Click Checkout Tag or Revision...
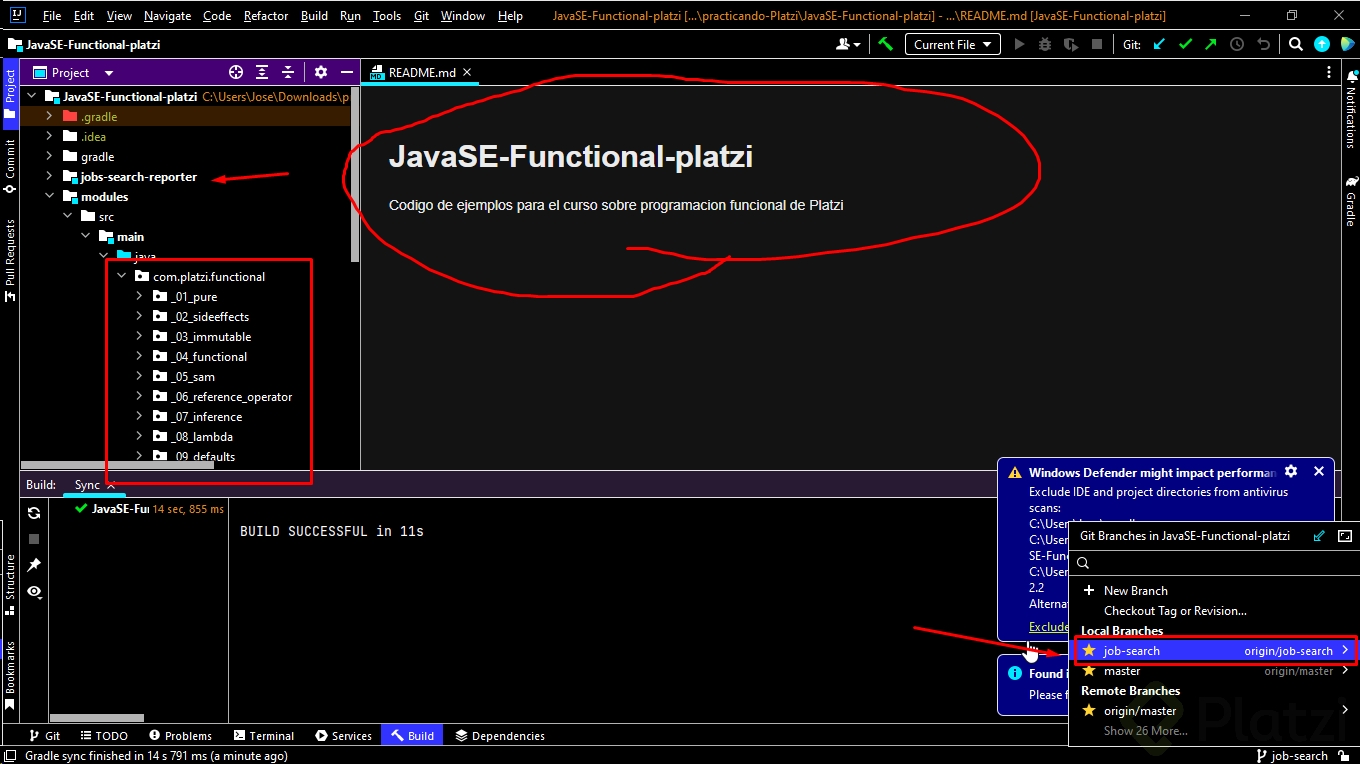This screenshot has height=764, width=1360. click(1175, 611)
